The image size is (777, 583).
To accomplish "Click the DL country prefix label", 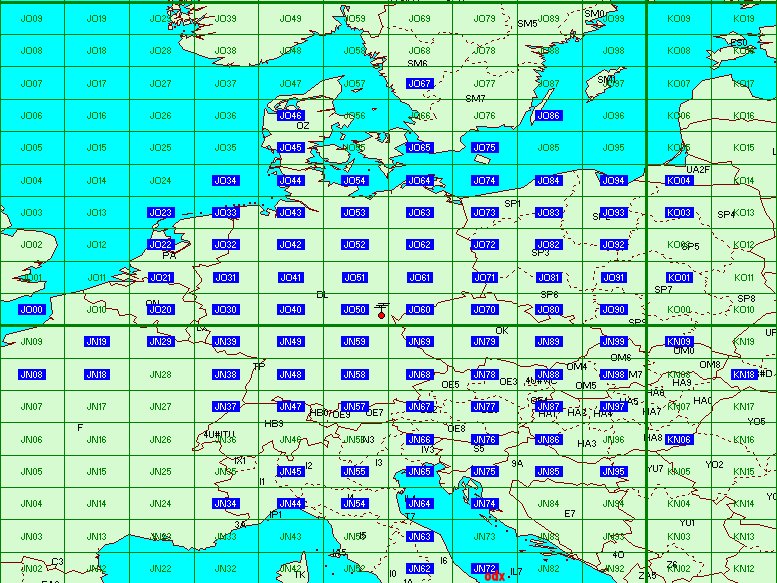I will click(x=322, y=295).
